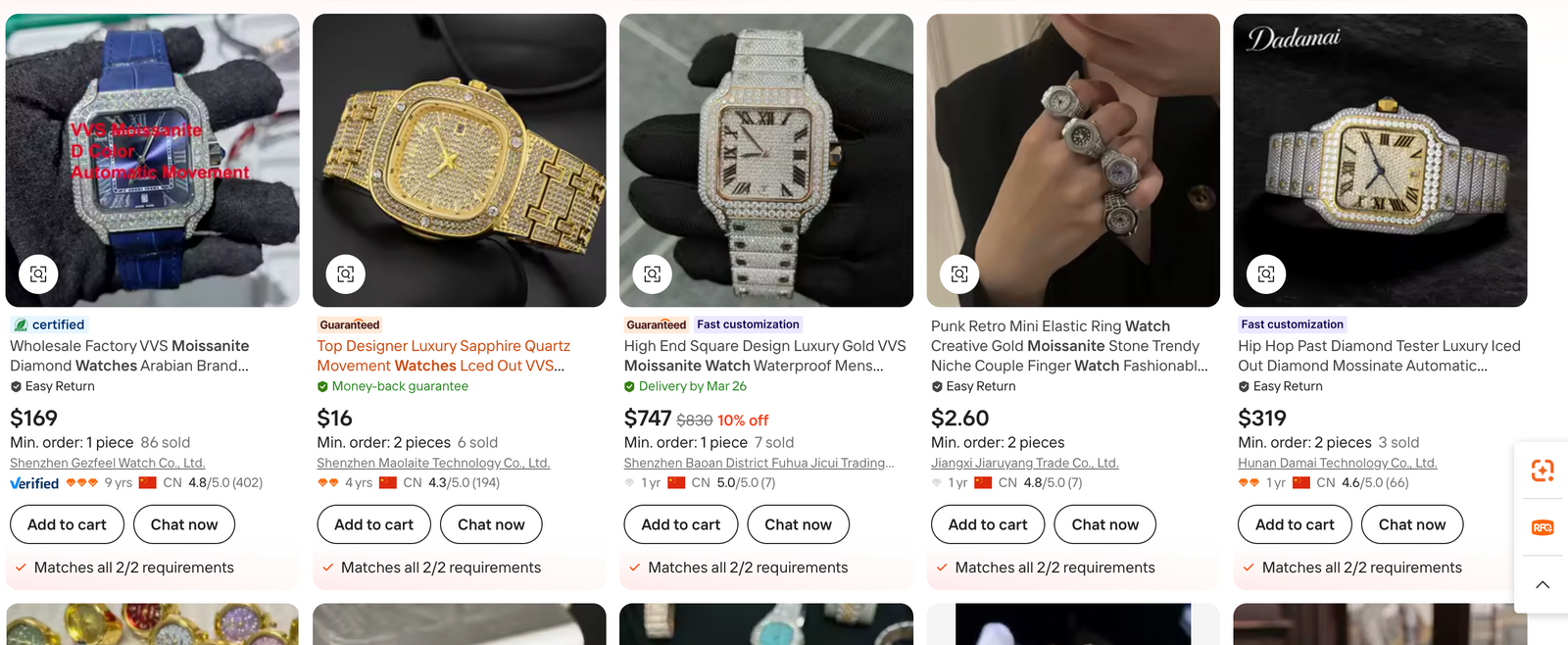The image size is (1568, 645).
Task: Click image search icon on ring watch photo
Action: click(959, 274)
